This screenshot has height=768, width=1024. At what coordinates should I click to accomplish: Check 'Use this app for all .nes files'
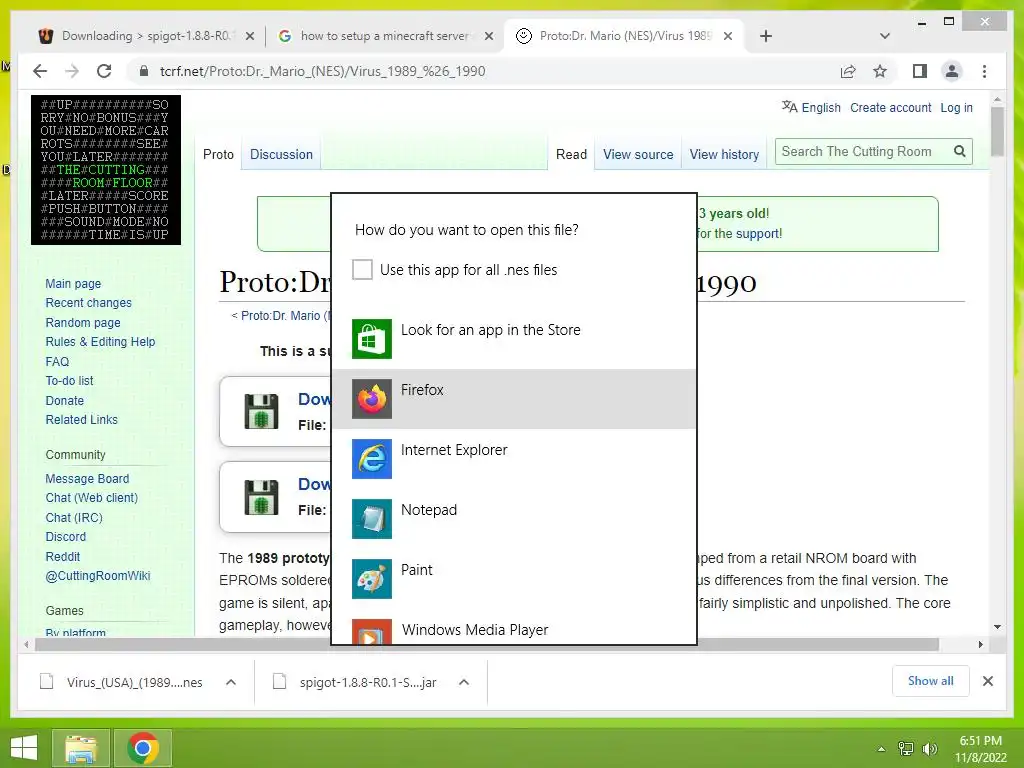(x=362, y=269)
